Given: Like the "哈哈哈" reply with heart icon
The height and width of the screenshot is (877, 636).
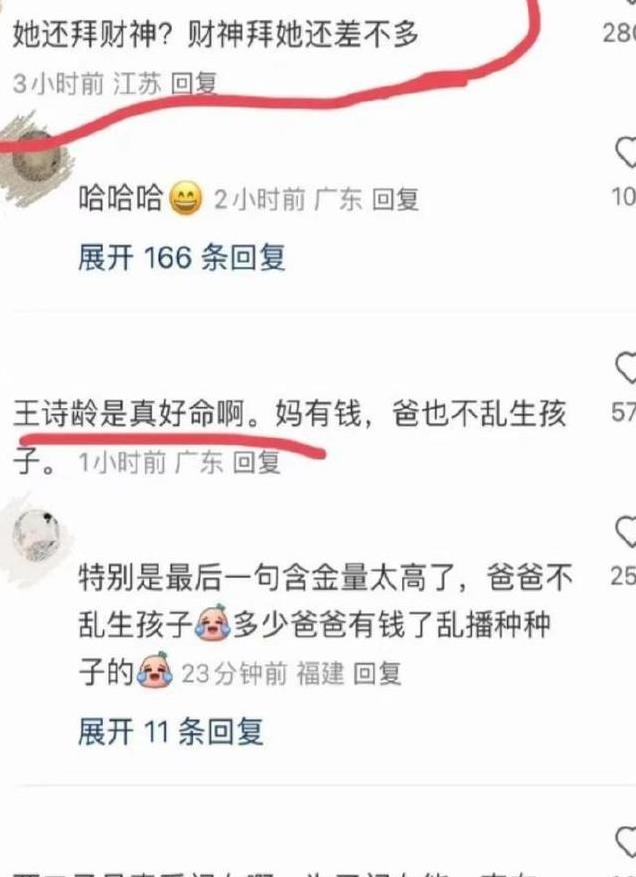Looking at the screenshot, I should click(x=626, y=152).
